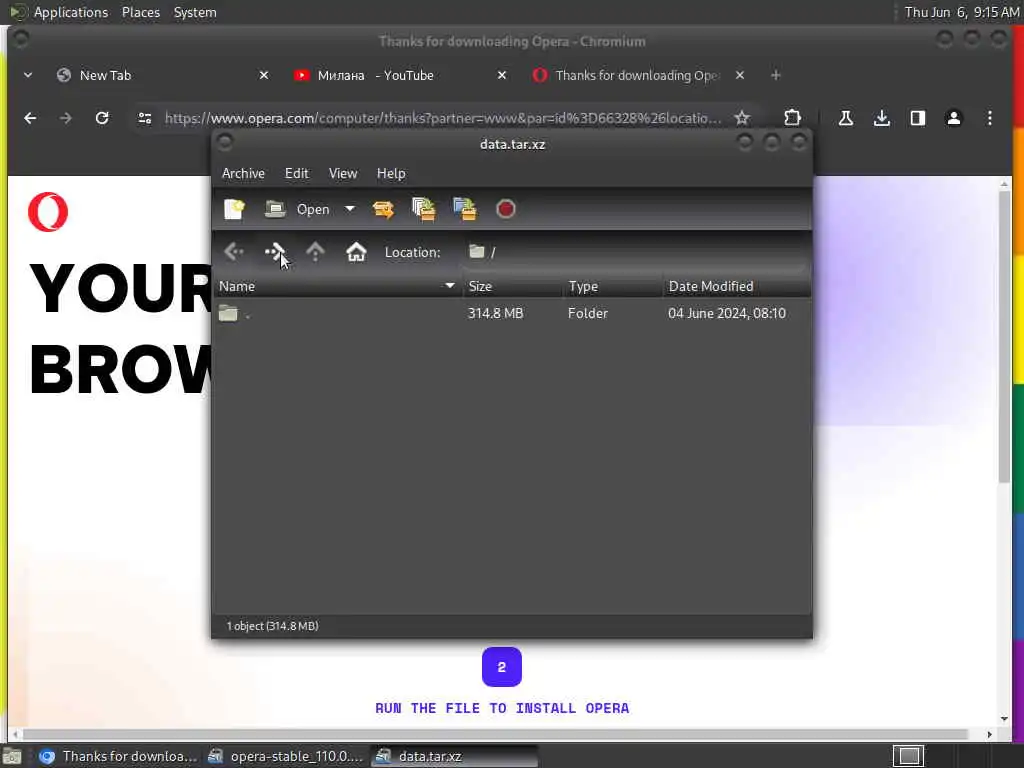Image resolution: width=1024 pixels, height=768 pixels.
Task: Sort by the Type column header
Action: (x=613, y=286)
